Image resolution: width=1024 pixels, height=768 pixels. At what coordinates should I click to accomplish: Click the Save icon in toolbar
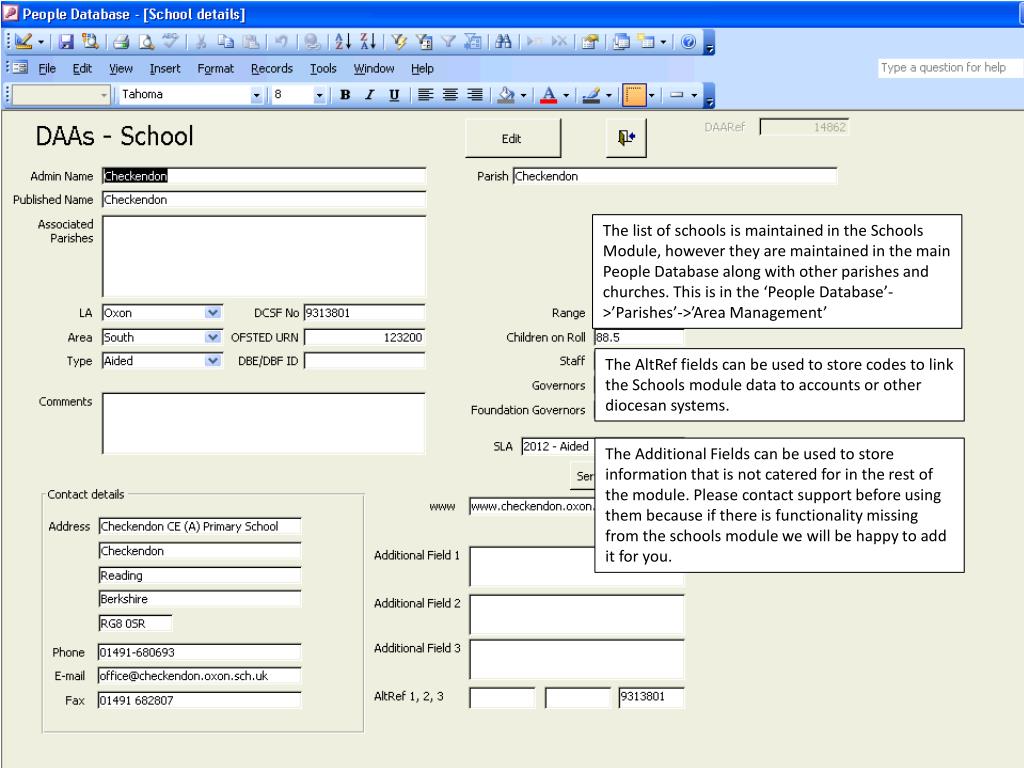click(66, 42)
